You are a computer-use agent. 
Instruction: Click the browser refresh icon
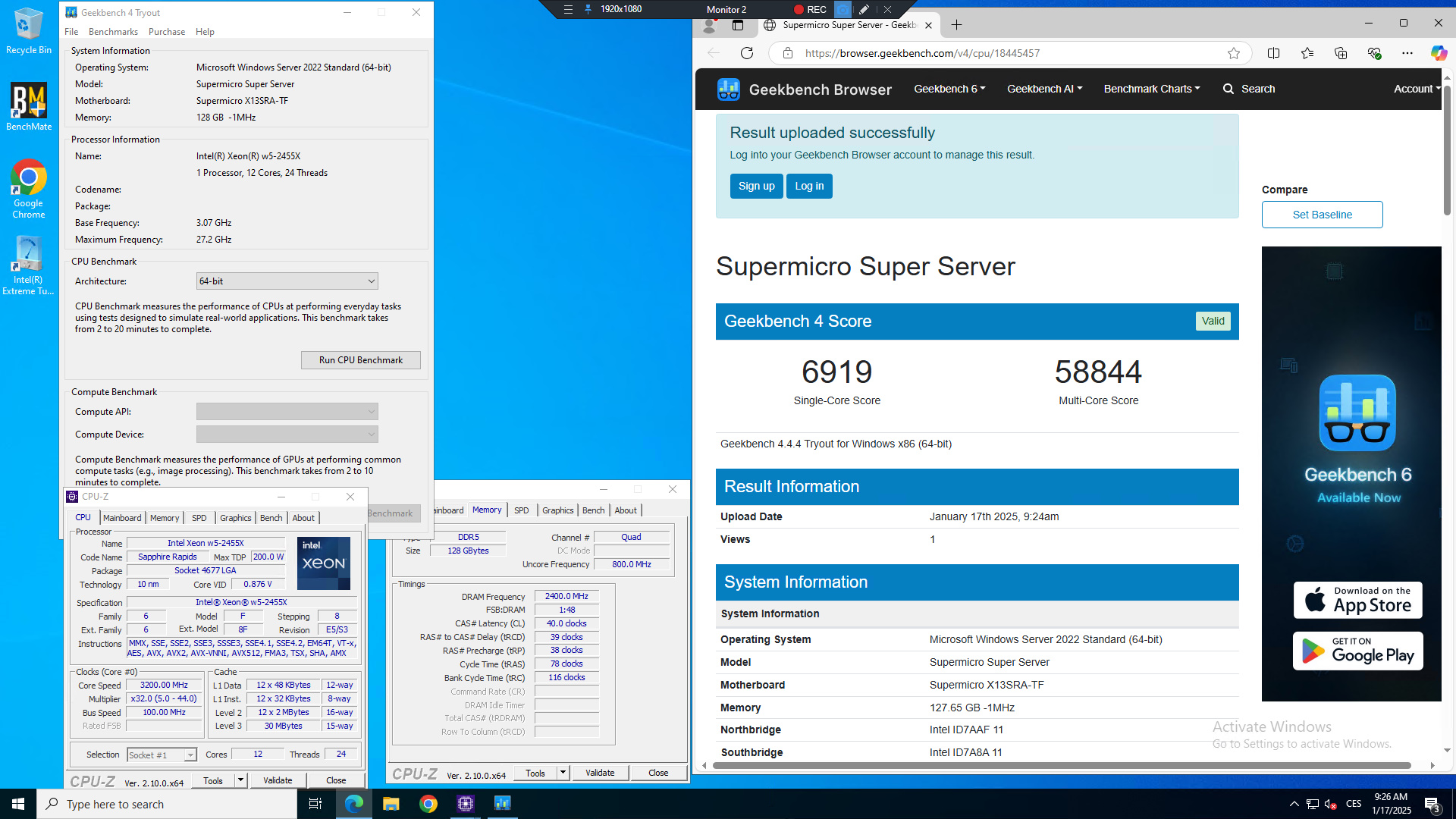pos(747,53)
